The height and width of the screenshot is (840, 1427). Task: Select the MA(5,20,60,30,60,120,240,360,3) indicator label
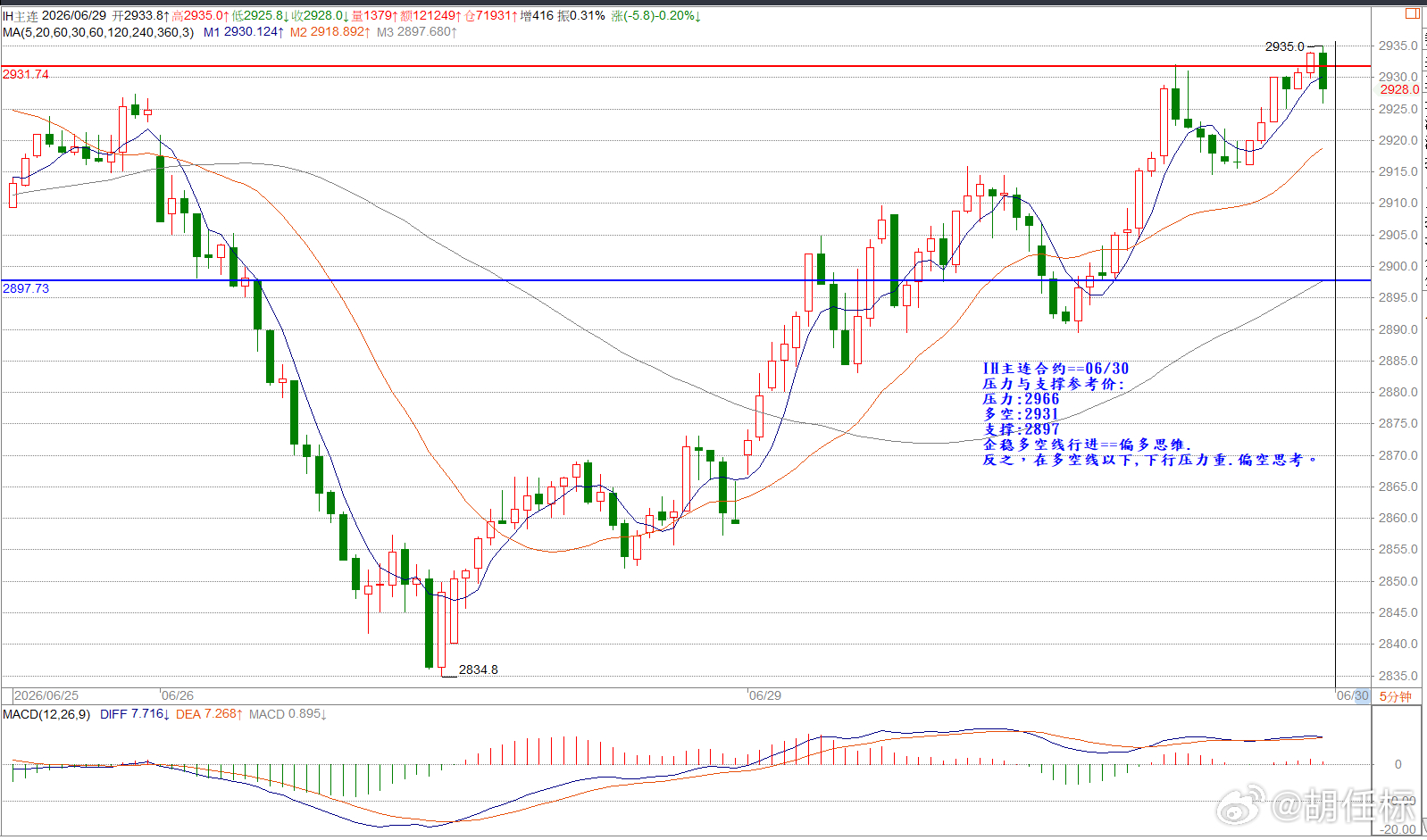click(98, 32)
